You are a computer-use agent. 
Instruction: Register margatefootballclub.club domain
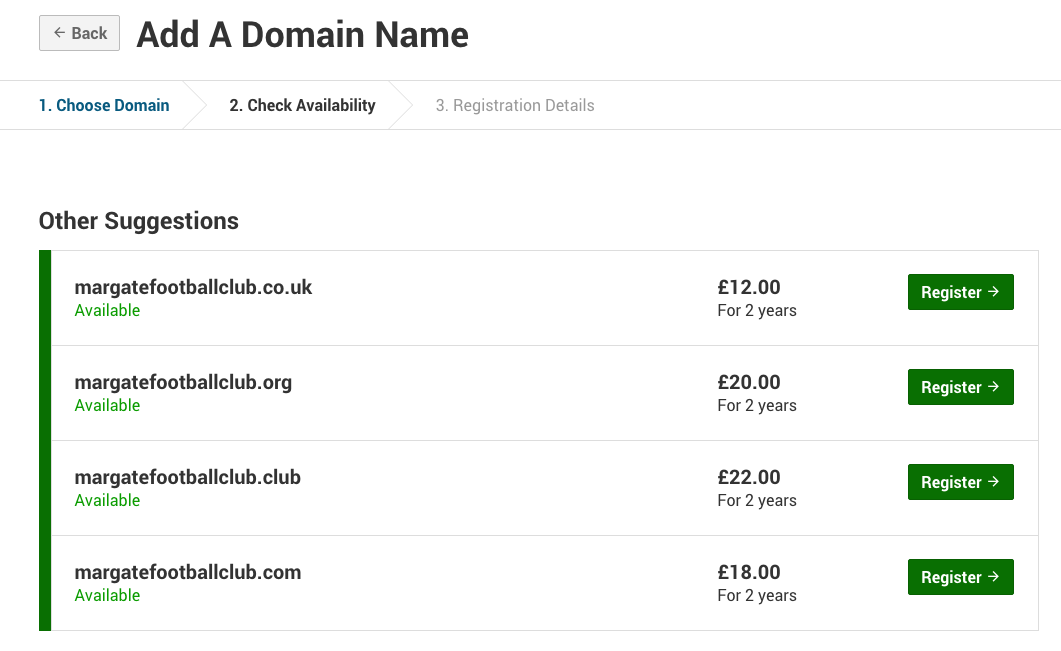[960, 482]
